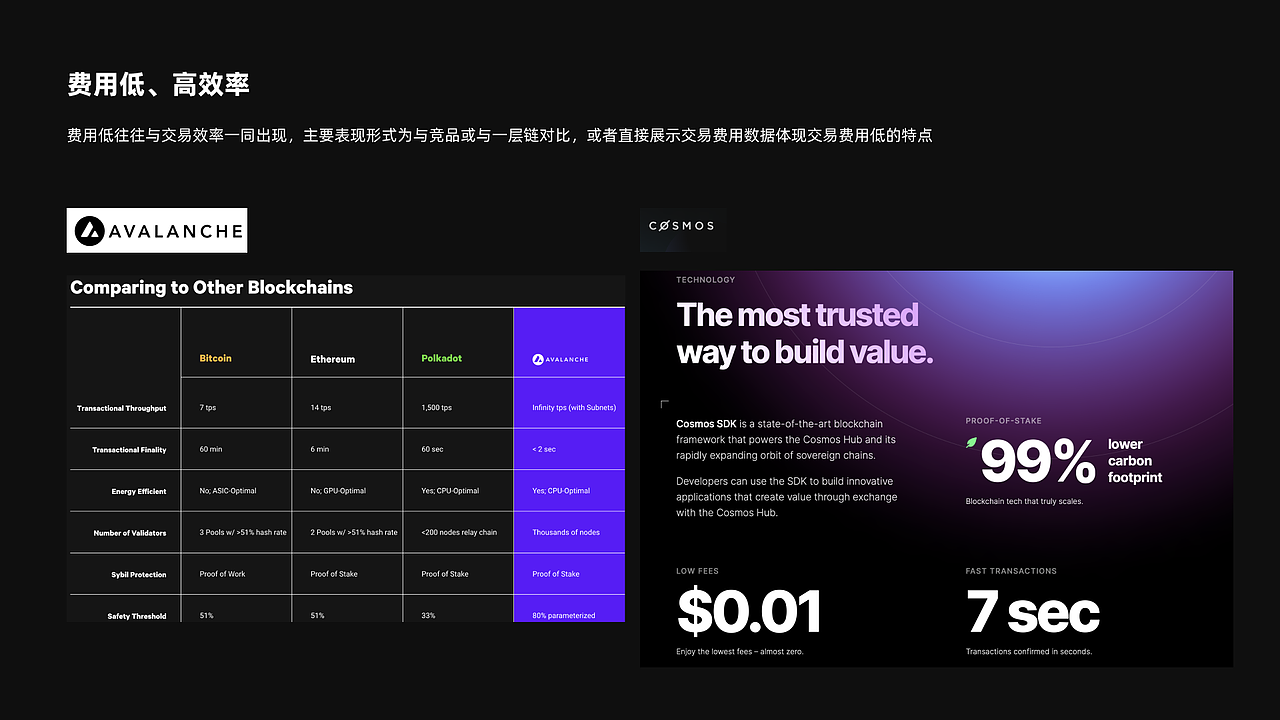Click 'Proof of Stake' in the Ethereum column
Image resolution: width=1280 pixels, height=720 pixels.
[x=334, y=574]
